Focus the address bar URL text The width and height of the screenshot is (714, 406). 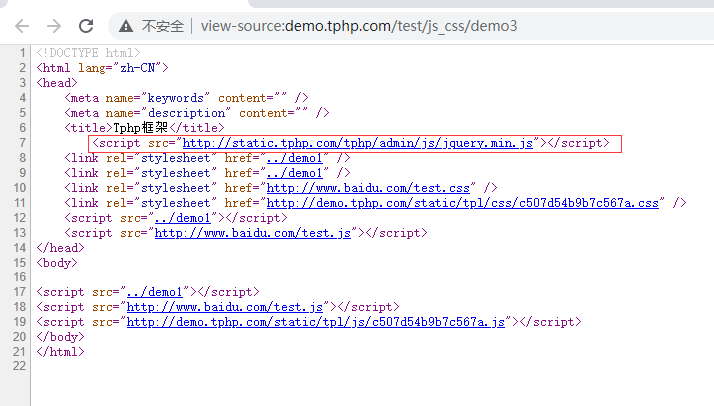[x=359, y=26]
